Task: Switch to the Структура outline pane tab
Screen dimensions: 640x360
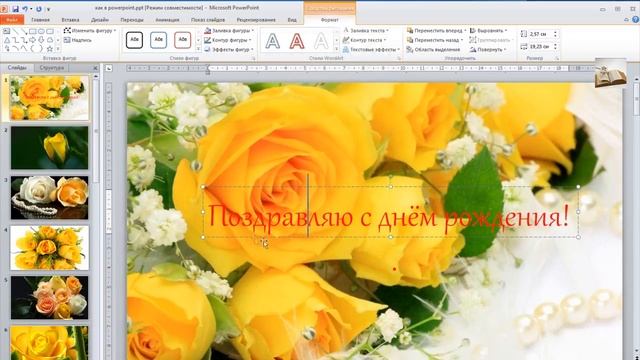Action: [52, 68]
